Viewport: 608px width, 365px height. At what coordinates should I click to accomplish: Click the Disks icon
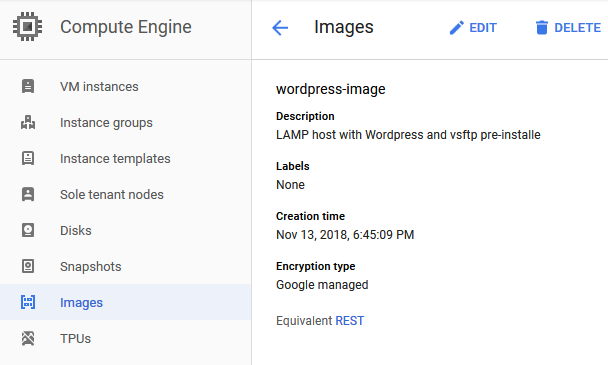tap(28, 230)
